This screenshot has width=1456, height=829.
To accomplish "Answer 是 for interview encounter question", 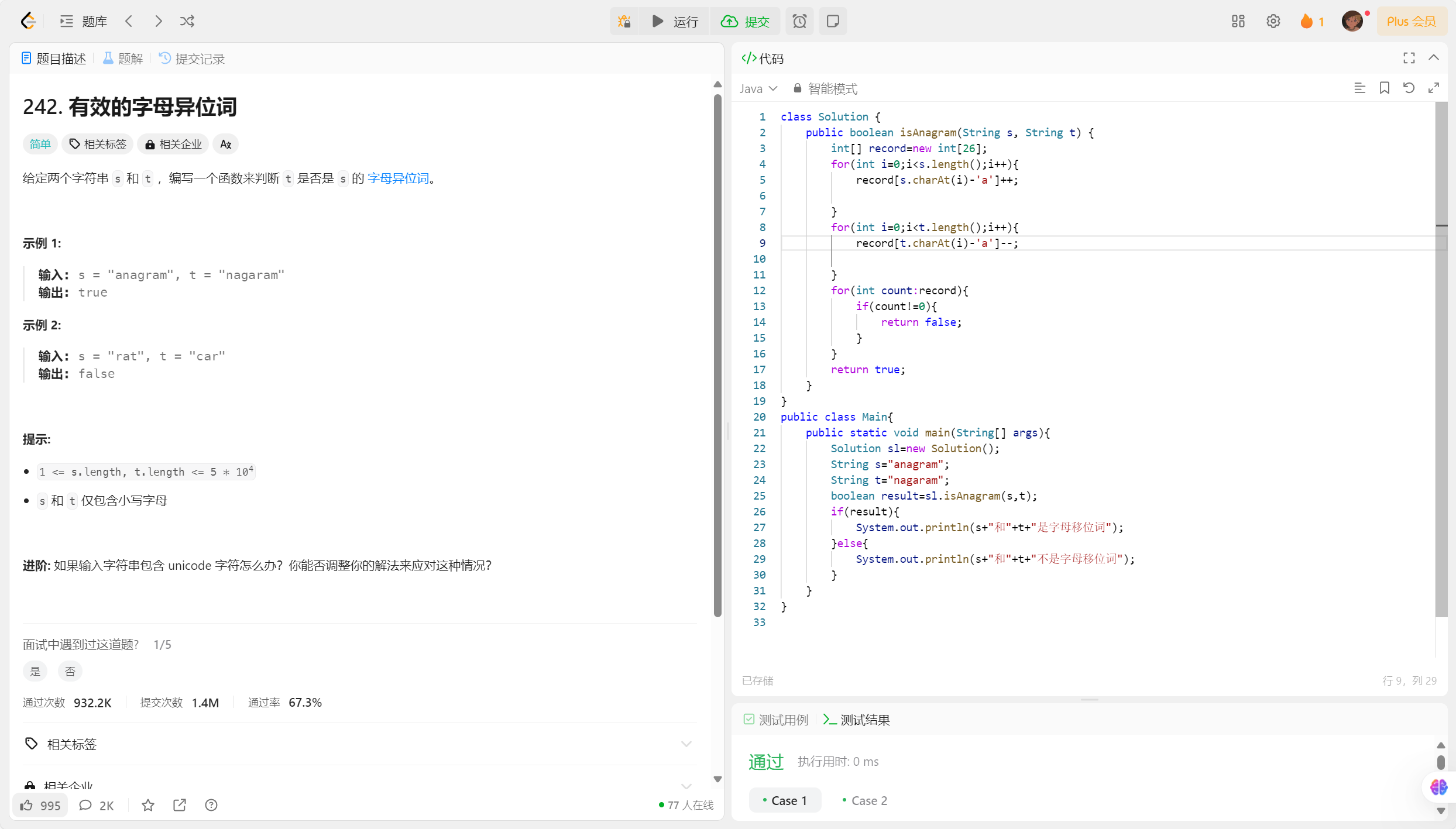I will [35, 672].
